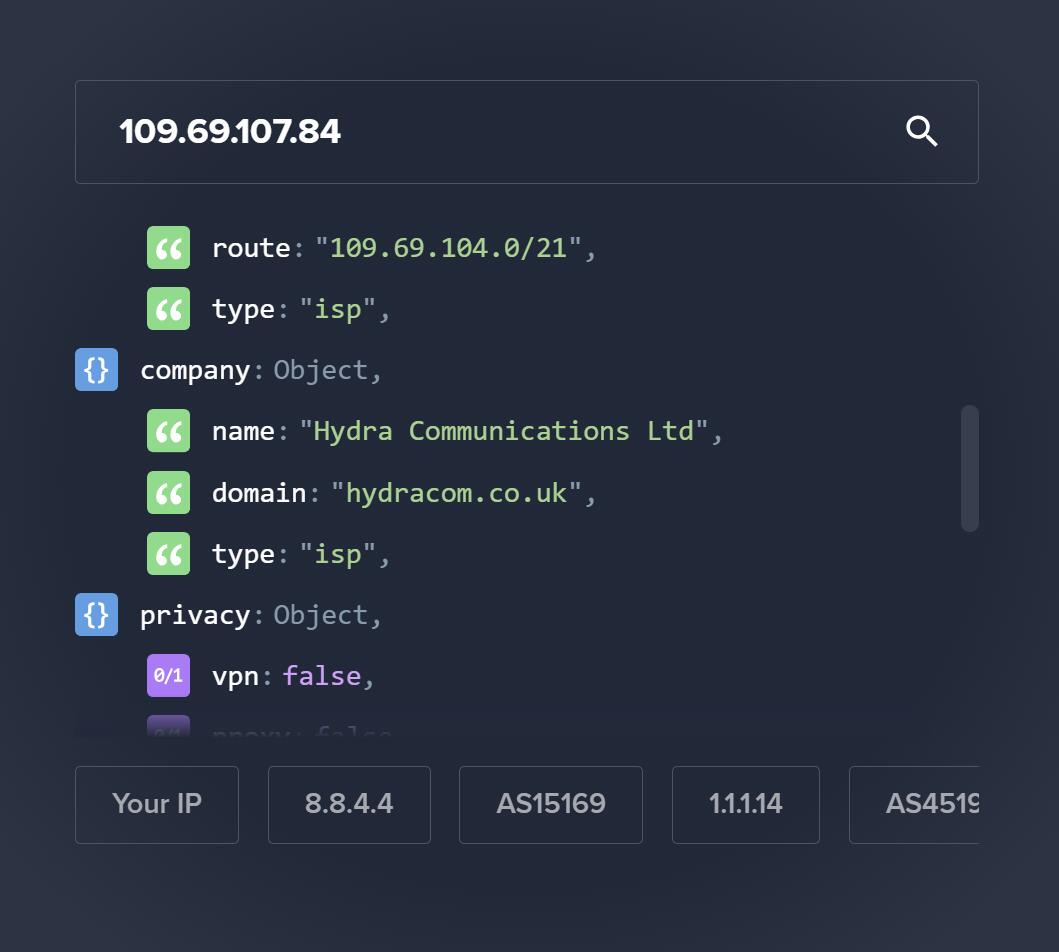Click the object icon beside company

coord(97,369)
